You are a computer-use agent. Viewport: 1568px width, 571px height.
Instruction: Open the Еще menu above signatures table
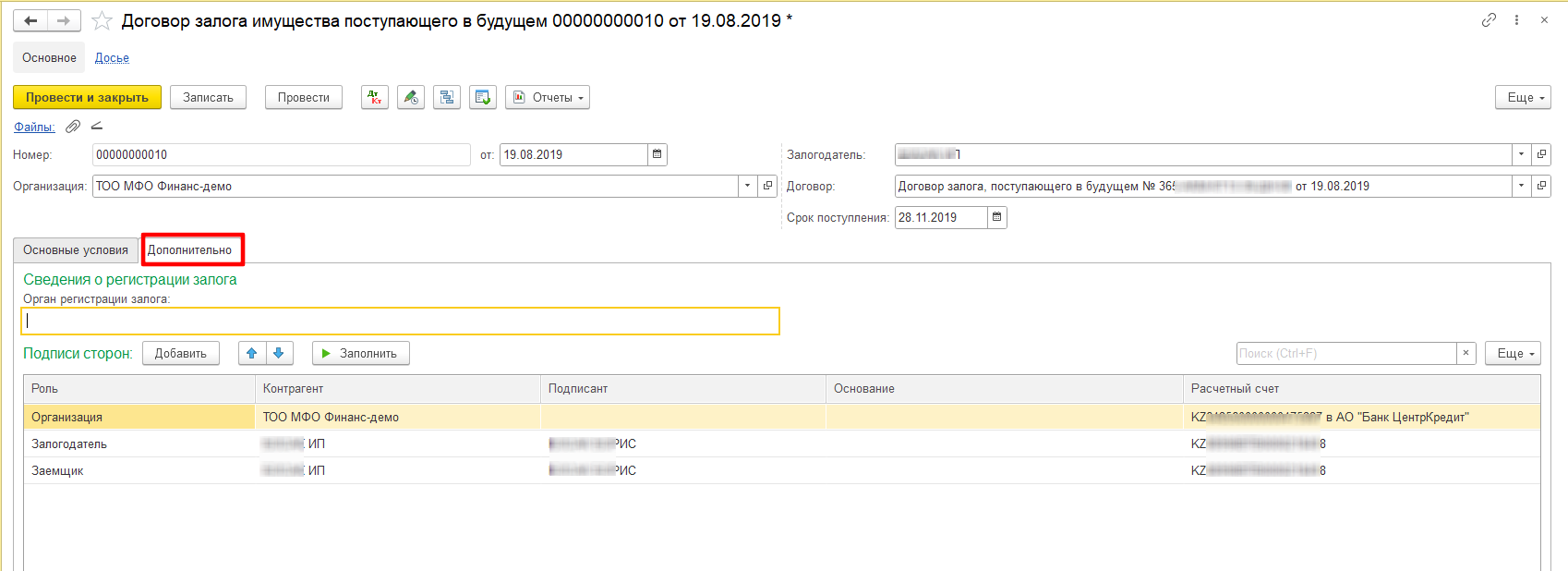[1513, 353]
